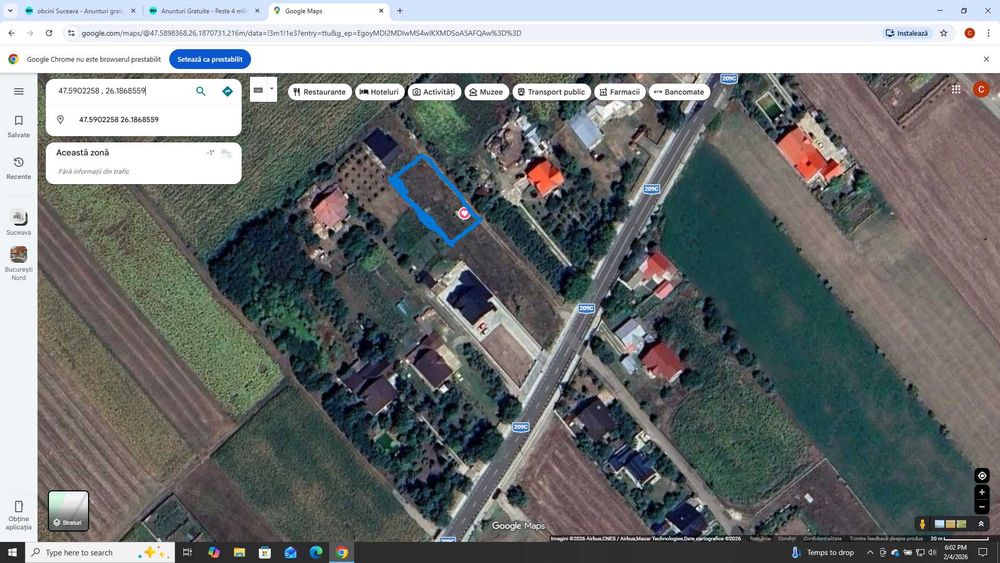Click the weather icon in Această zonă card
Viewport: 1000px width, 563px height.
click(x=226, y=153)
